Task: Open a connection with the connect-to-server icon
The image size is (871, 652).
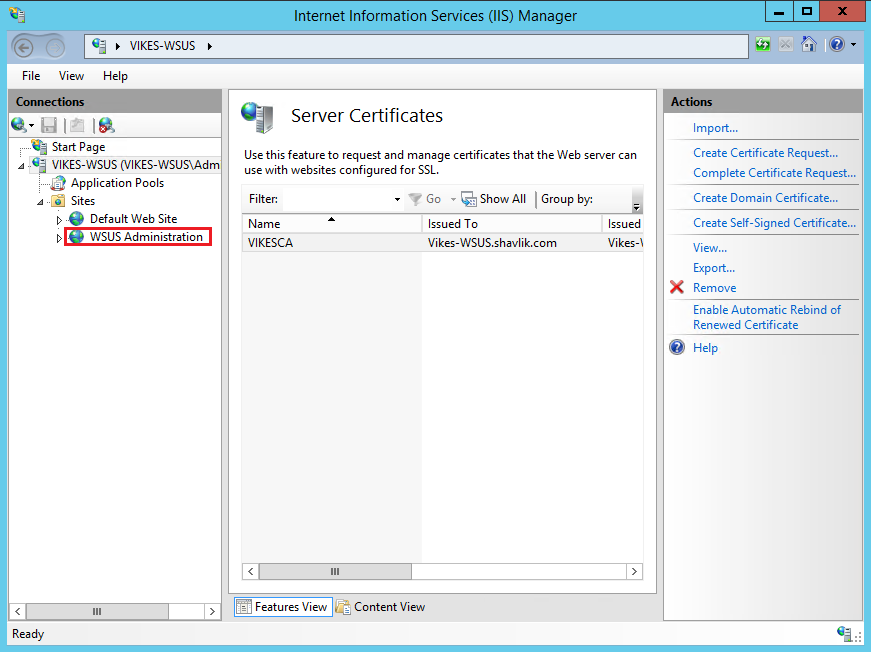Action: point(20,124)
